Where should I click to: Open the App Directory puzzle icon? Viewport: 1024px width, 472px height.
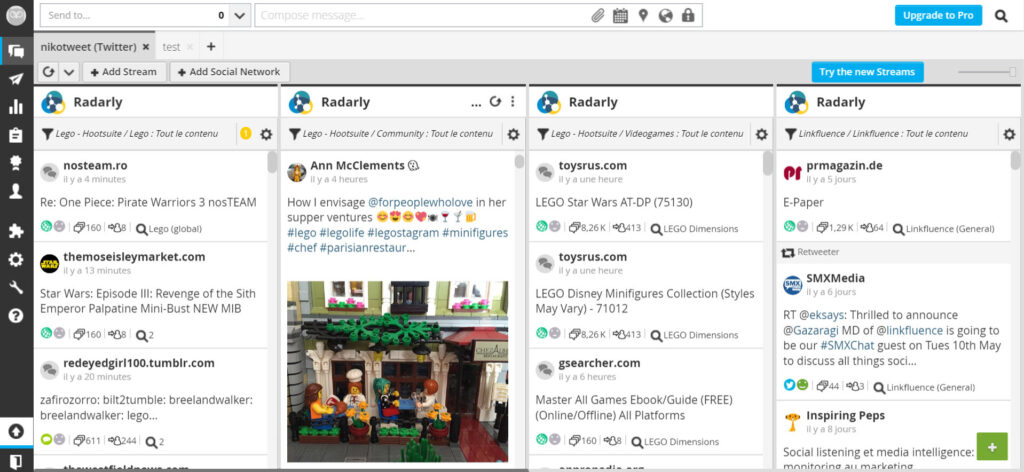pyautogui.click(x=16, y=230)
